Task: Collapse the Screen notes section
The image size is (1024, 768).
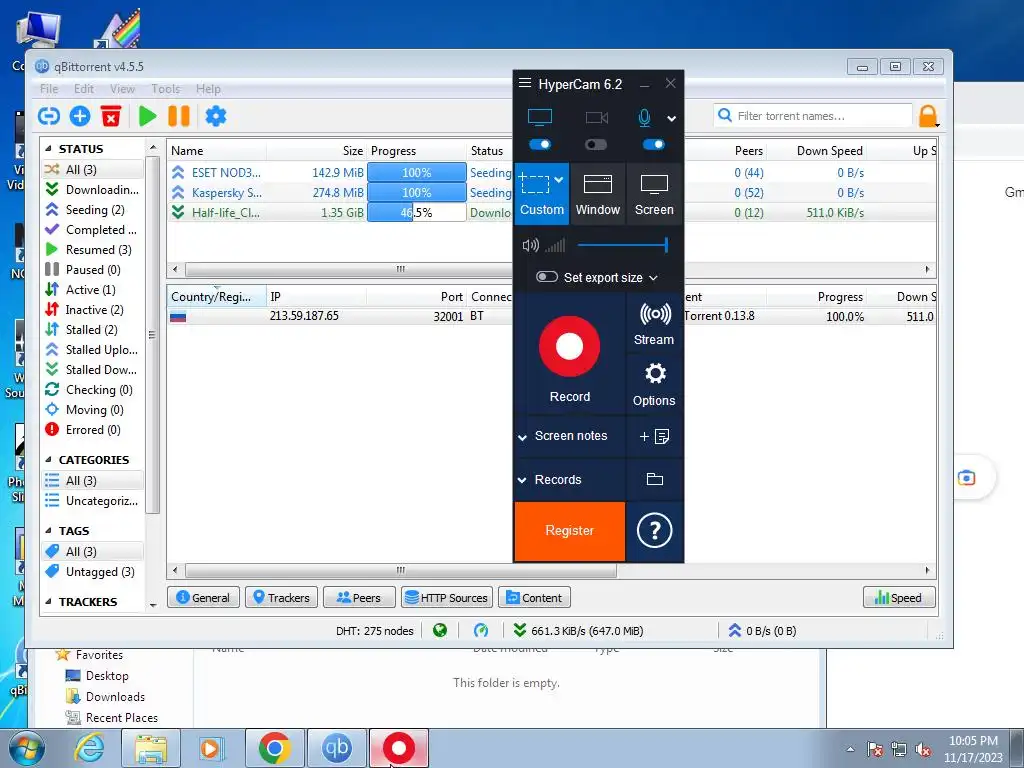Action: (522, 437)
